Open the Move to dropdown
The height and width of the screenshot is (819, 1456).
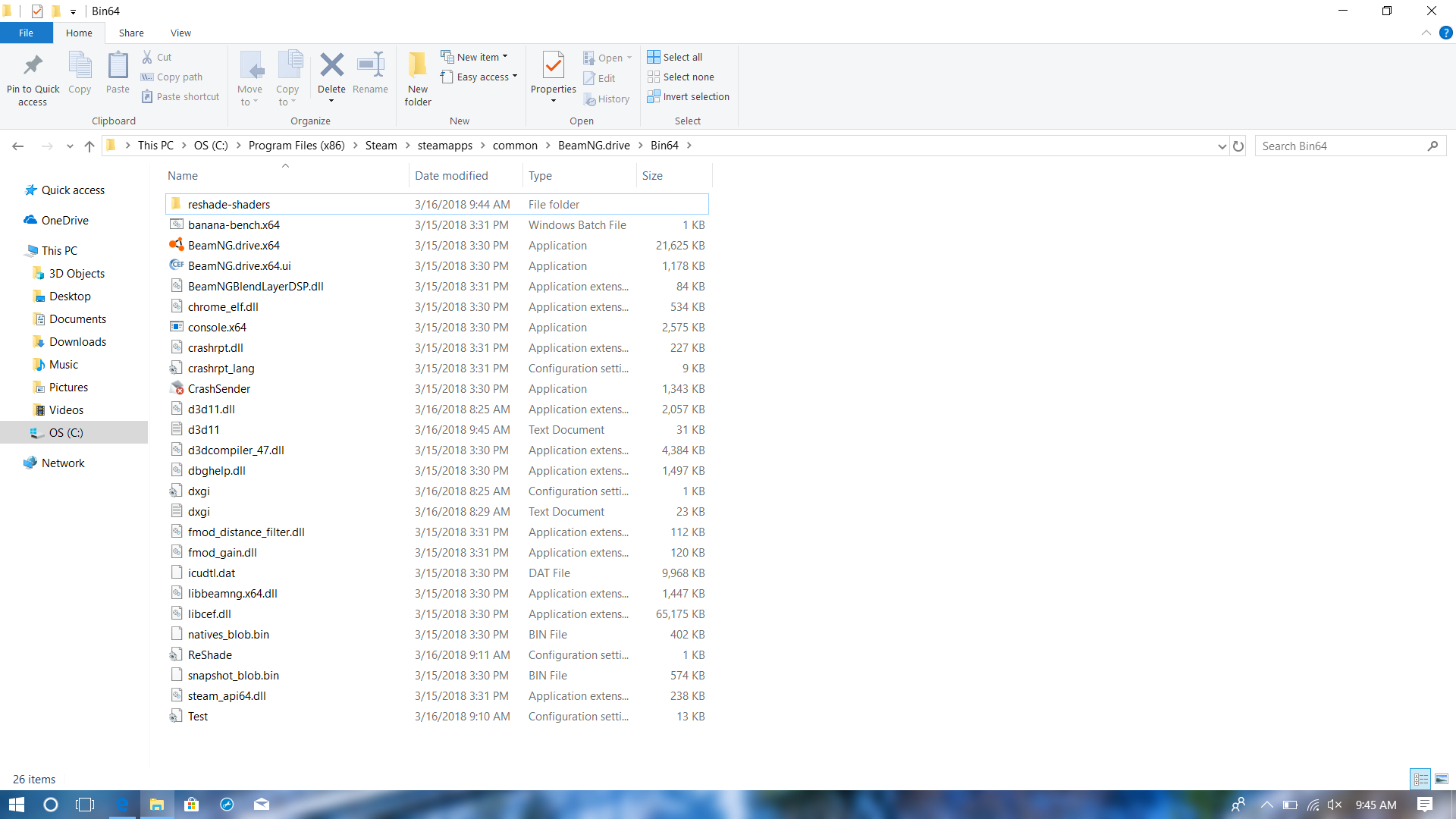[250, 79]
